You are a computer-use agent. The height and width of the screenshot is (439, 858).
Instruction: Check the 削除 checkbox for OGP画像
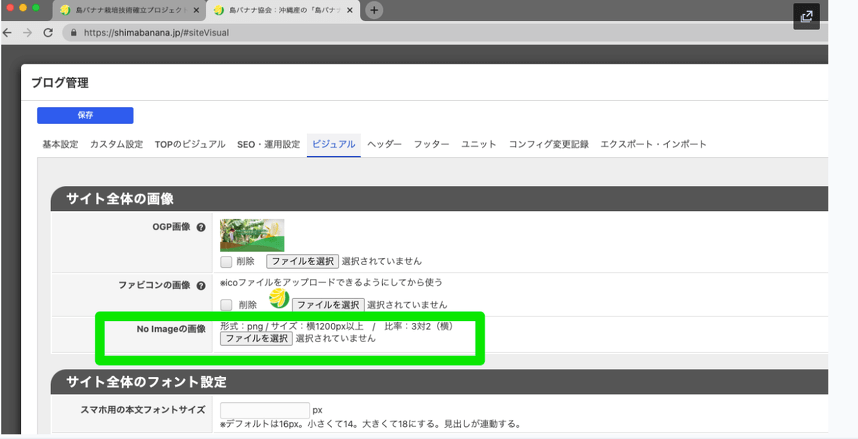click(x=226, y=262)
